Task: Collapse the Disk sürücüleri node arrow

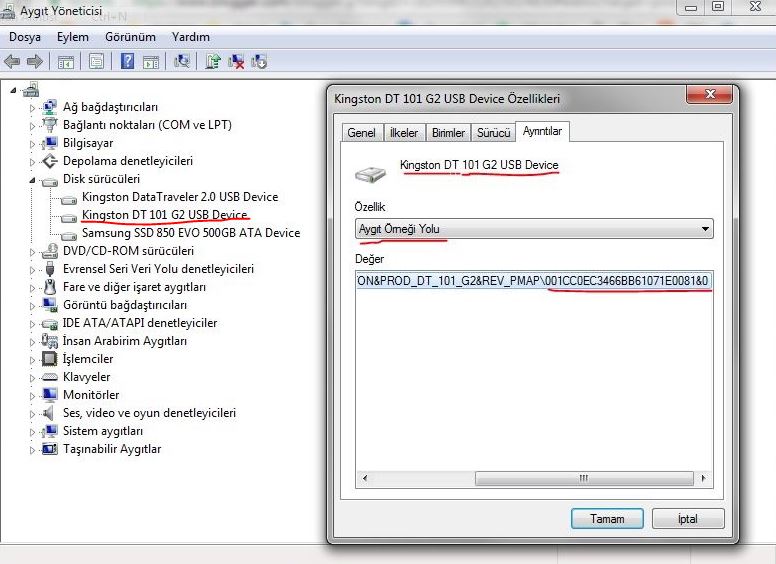Action: (x=33, y=180)
